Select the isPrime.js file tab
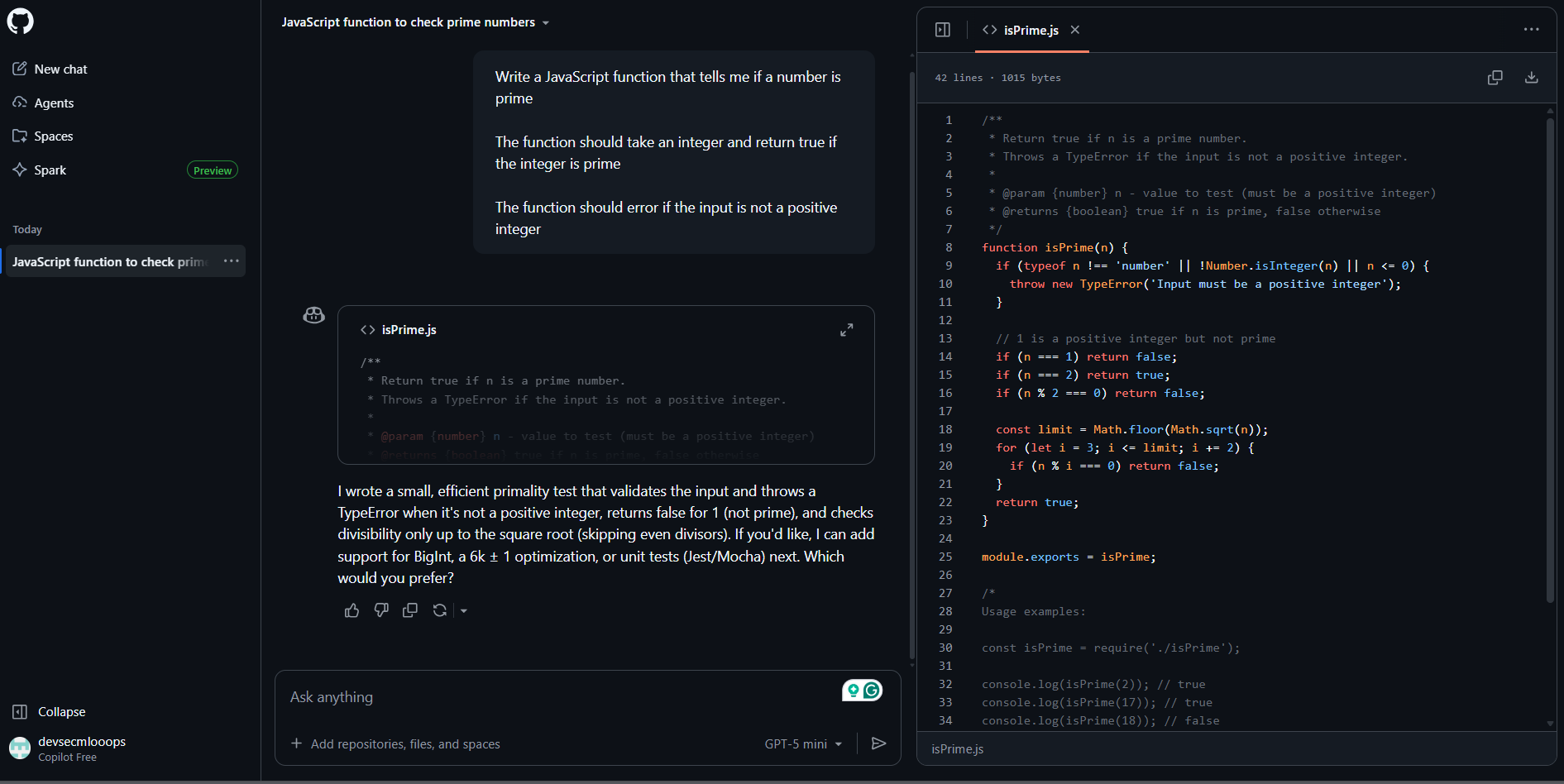The image size is (1564, 784). [x=1030, y=30]
